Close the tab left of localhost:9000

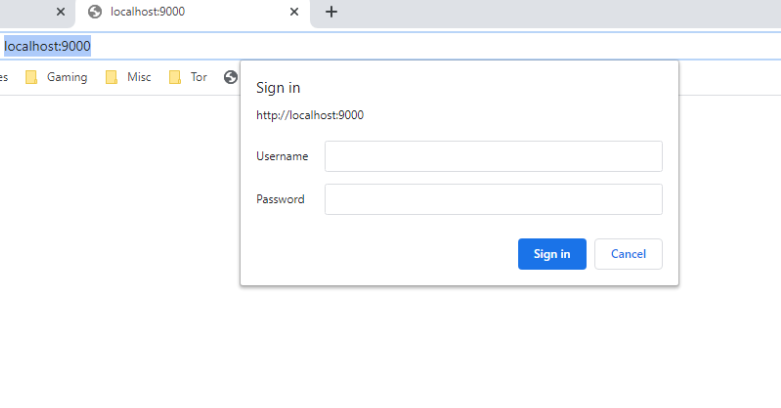pos(60,12)
